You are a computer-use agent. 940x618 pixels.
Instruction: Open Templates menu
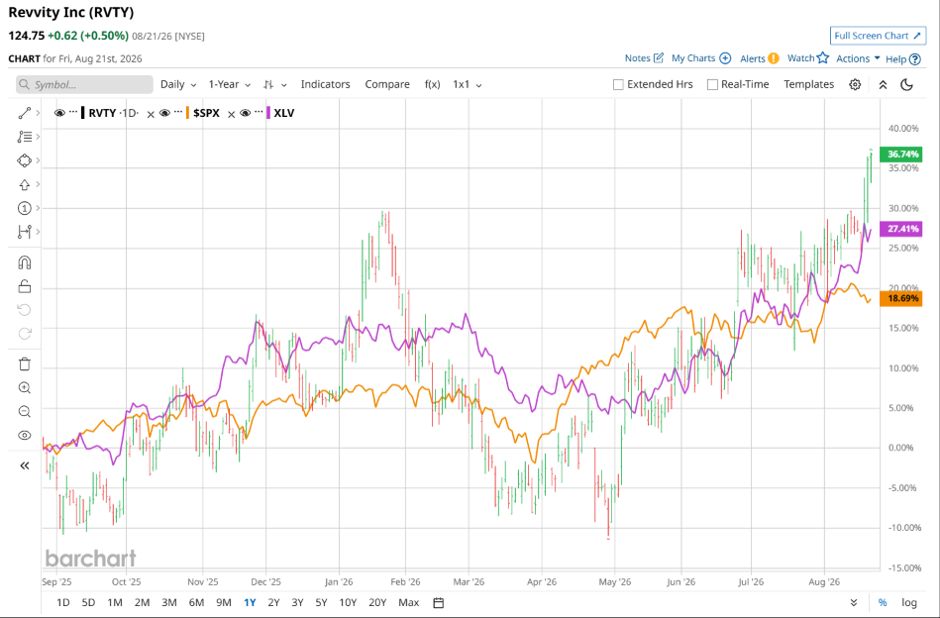tap(809, 85)
